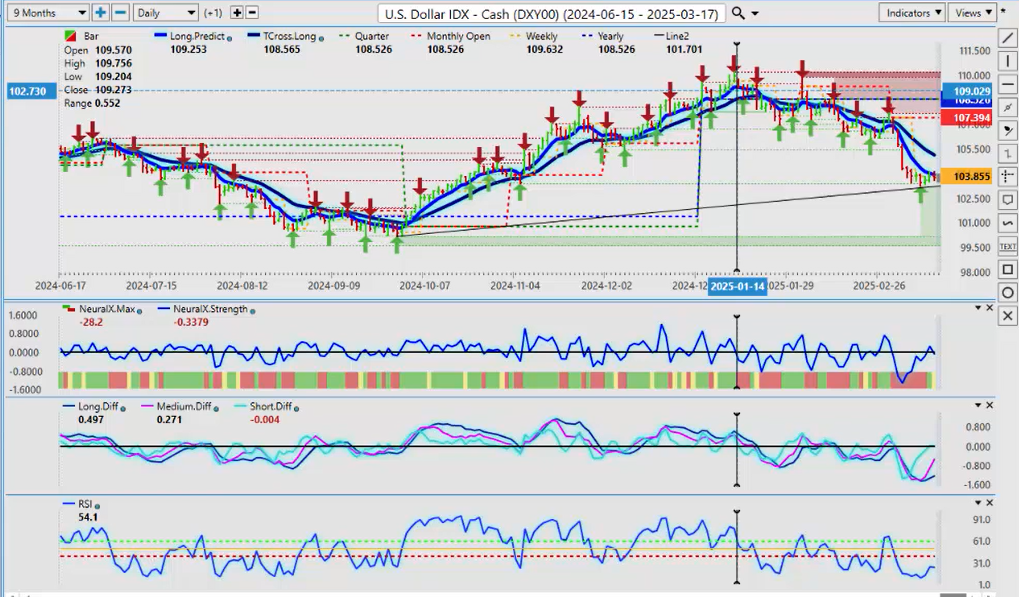Click the blue minus zoom-out button

click(x=120, y=13)
